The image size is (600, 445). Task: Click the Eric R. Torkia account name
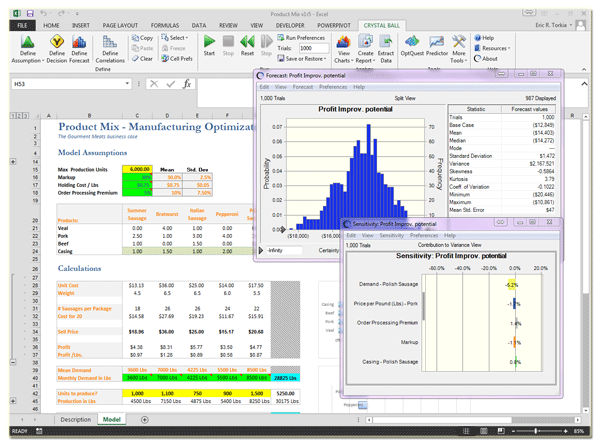coord(551,25)
